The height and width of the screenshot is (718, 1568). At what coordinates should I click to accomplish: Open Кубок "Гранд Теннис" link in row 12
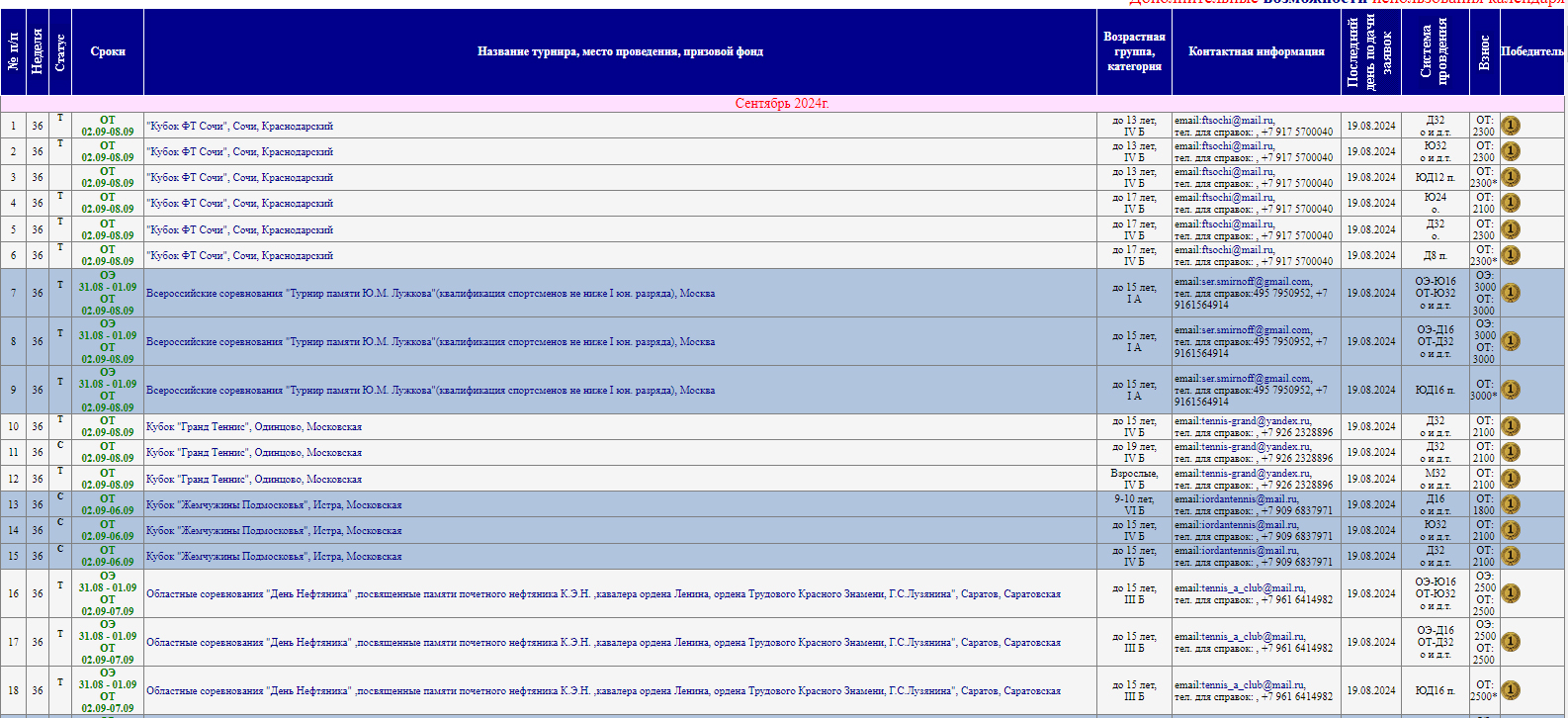point(254,479)
